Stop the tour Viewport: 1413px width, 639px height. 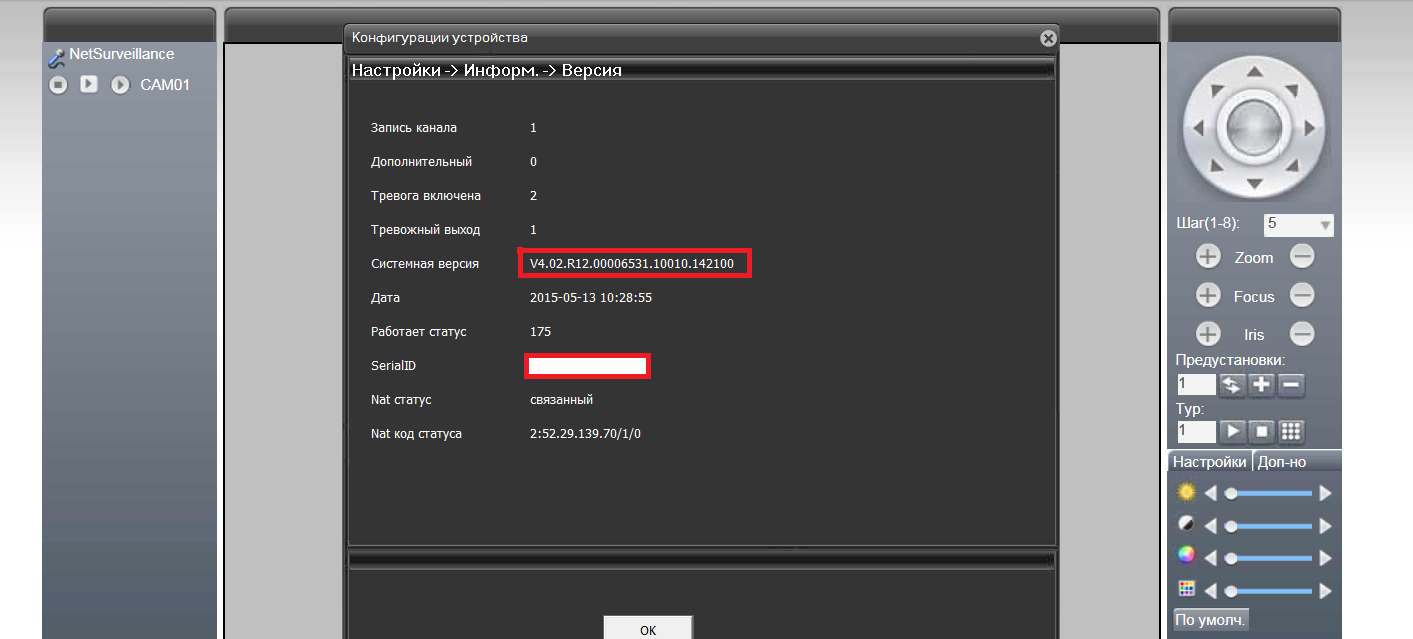1262,431
